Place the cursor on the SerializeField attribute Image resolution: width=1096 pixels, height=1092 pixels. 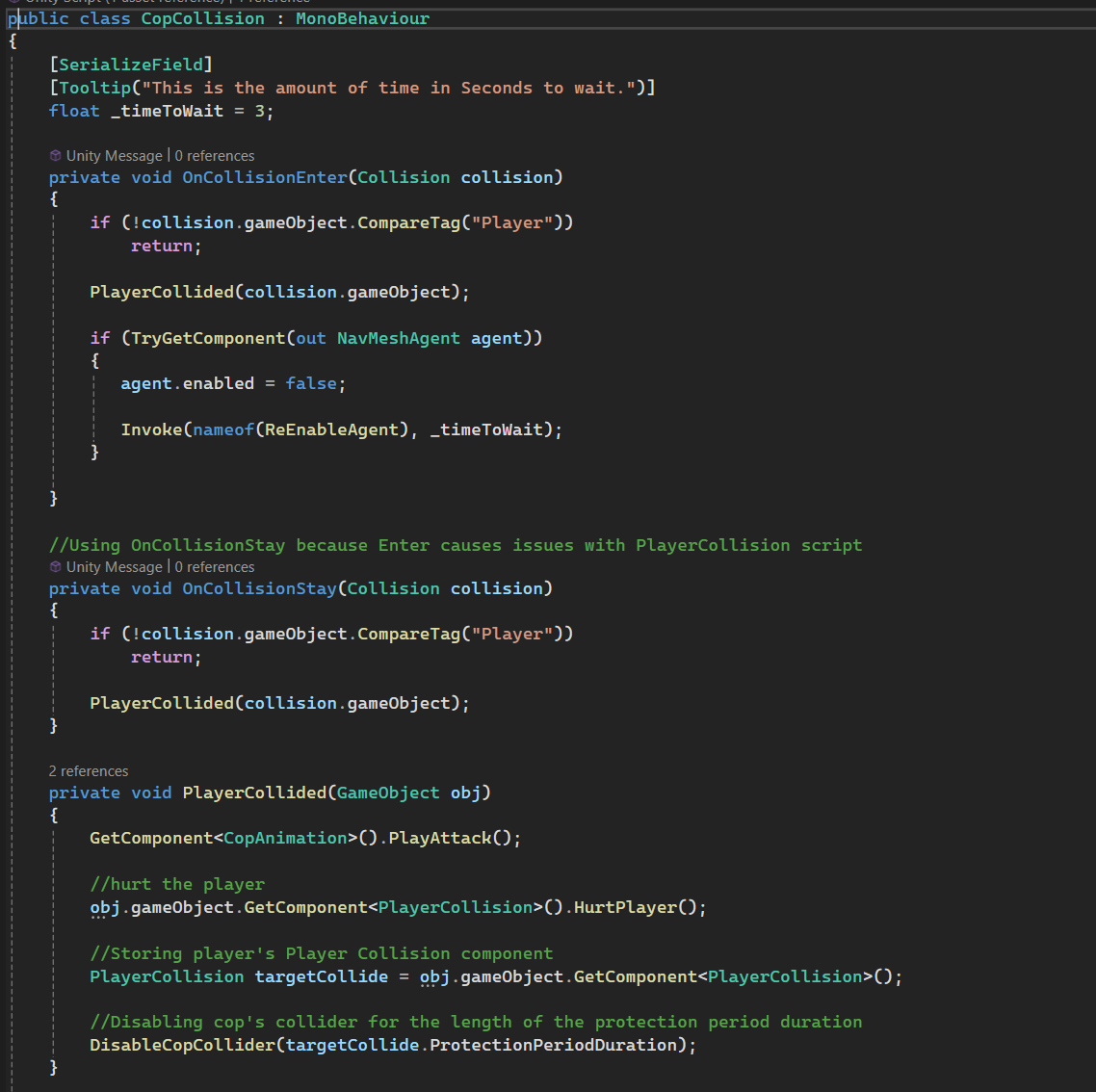tap(131, 65)
